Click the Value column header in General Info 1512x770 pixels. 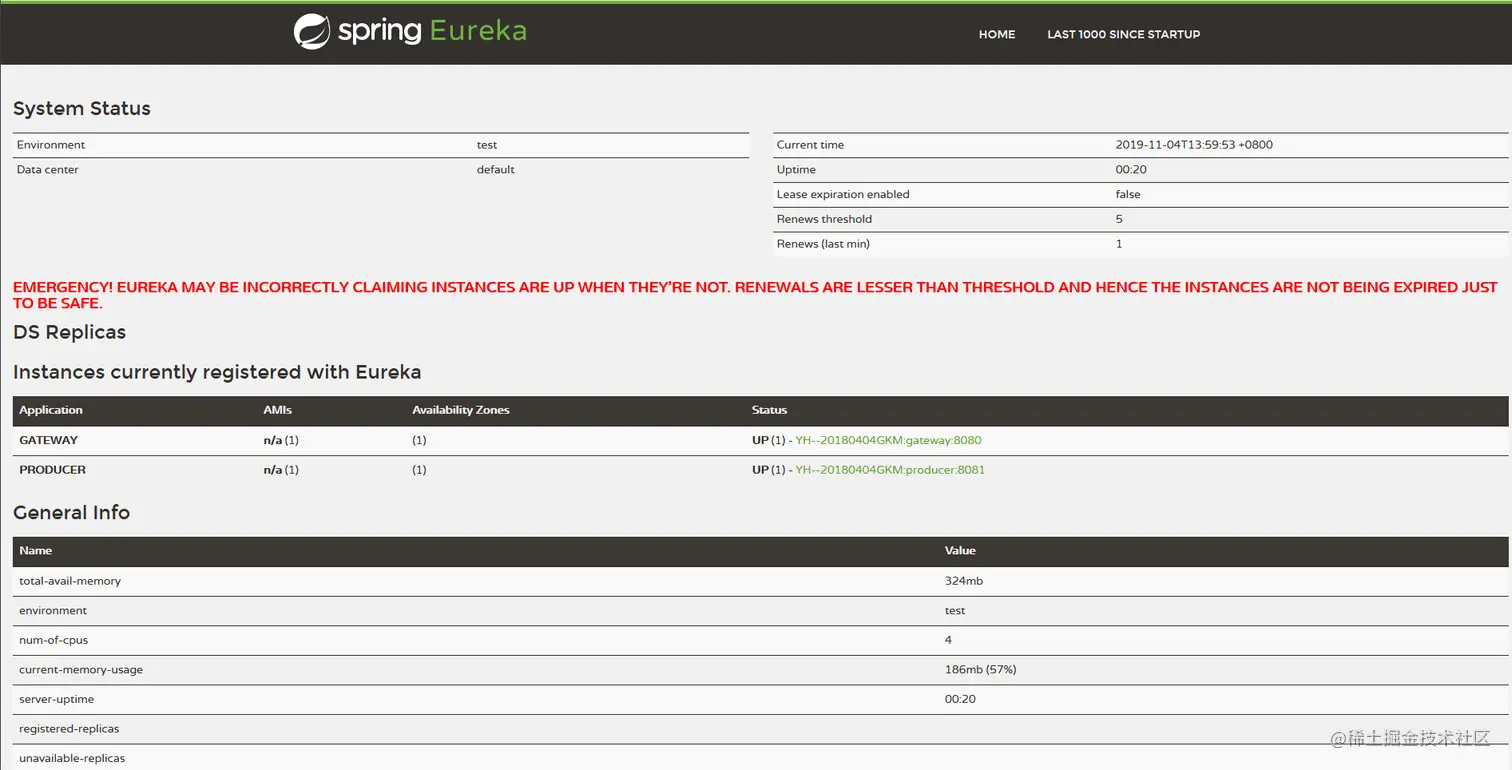[x=960, y=551]
